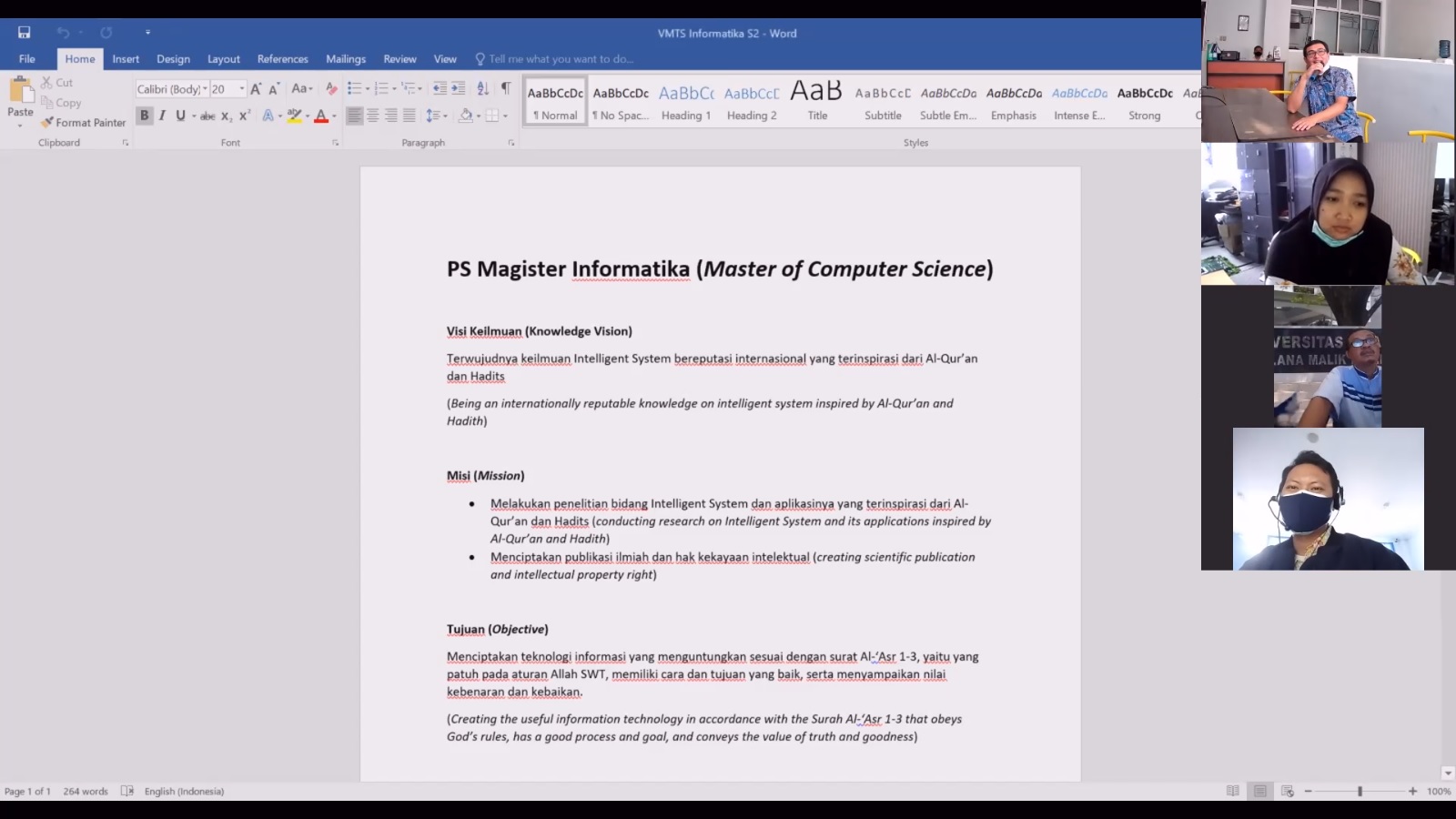Screen dimensions: 1456x819
Task: Toggle italic formatting
Action: (x=162, y=116)
